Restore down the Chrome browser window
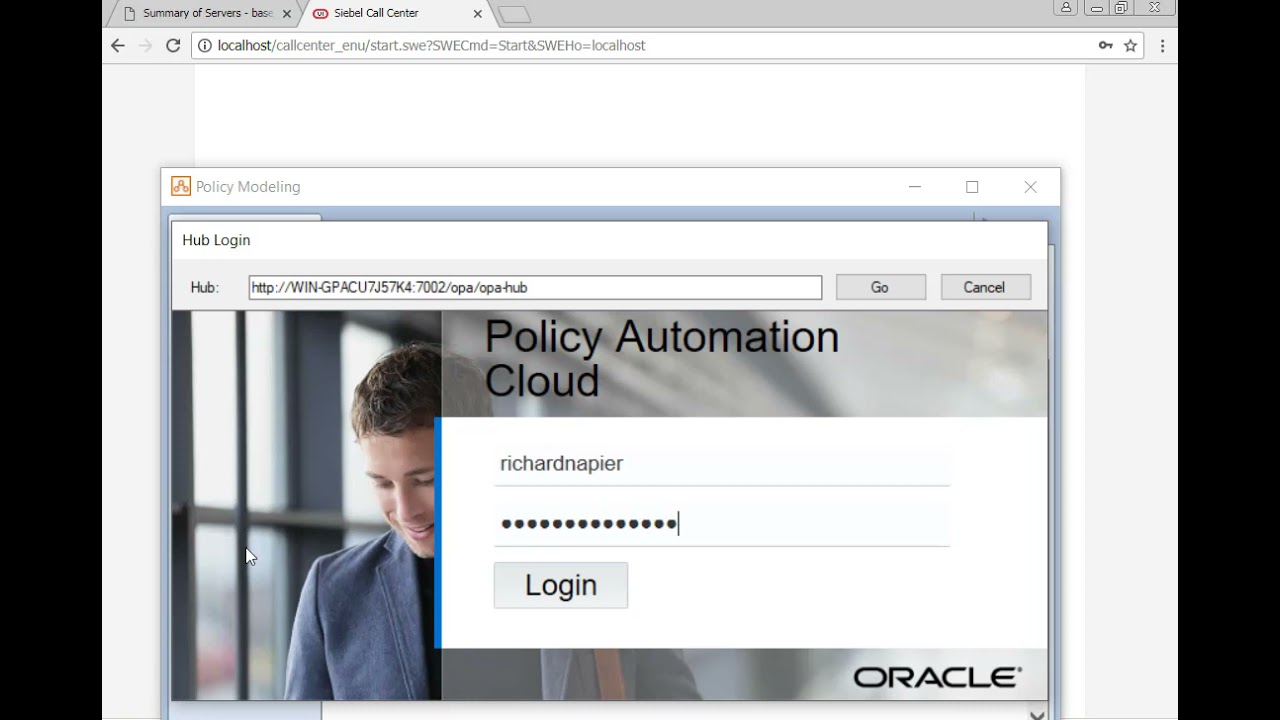The height and width of the screenshot is (720, 1280). 1122,7
